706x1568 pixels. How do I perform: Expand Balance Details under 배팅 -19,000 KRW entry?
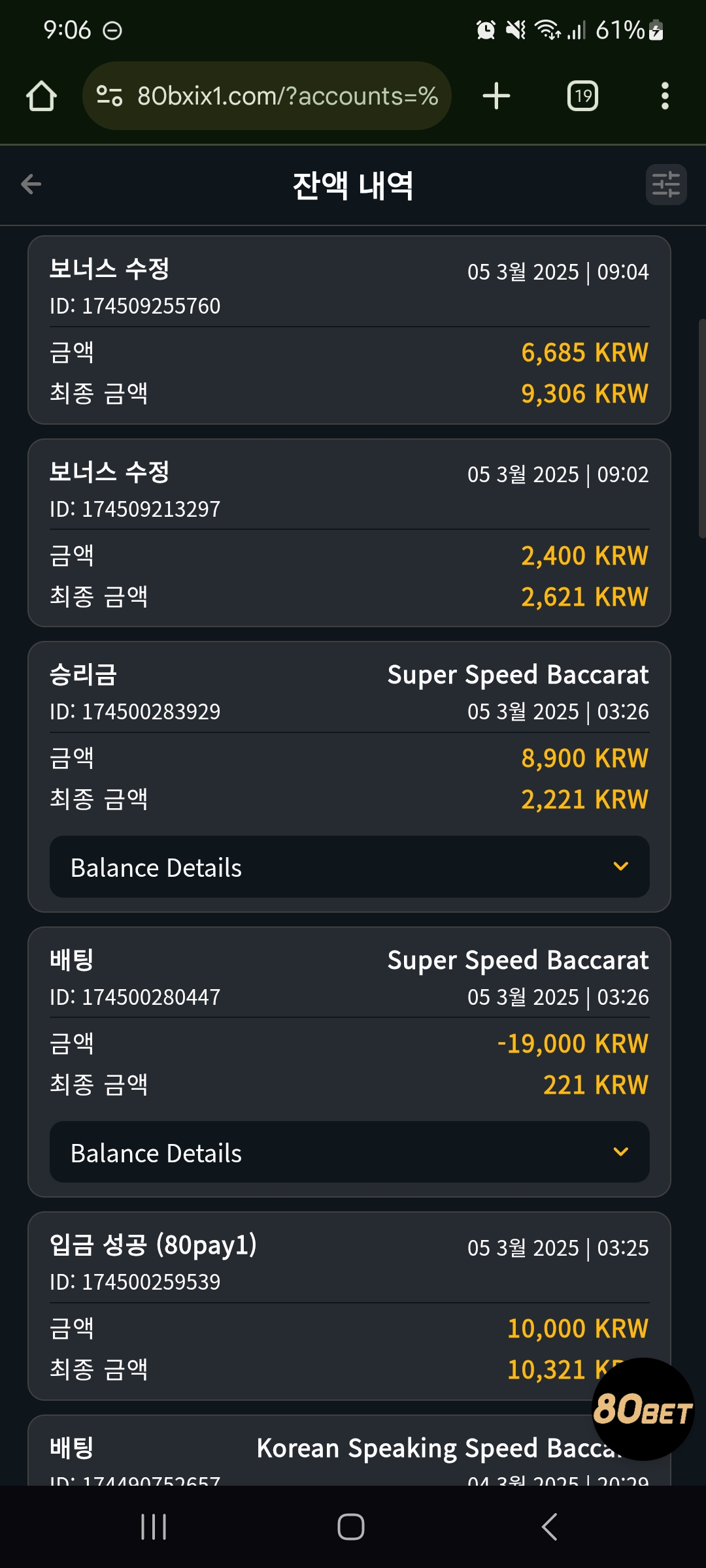350,1152
